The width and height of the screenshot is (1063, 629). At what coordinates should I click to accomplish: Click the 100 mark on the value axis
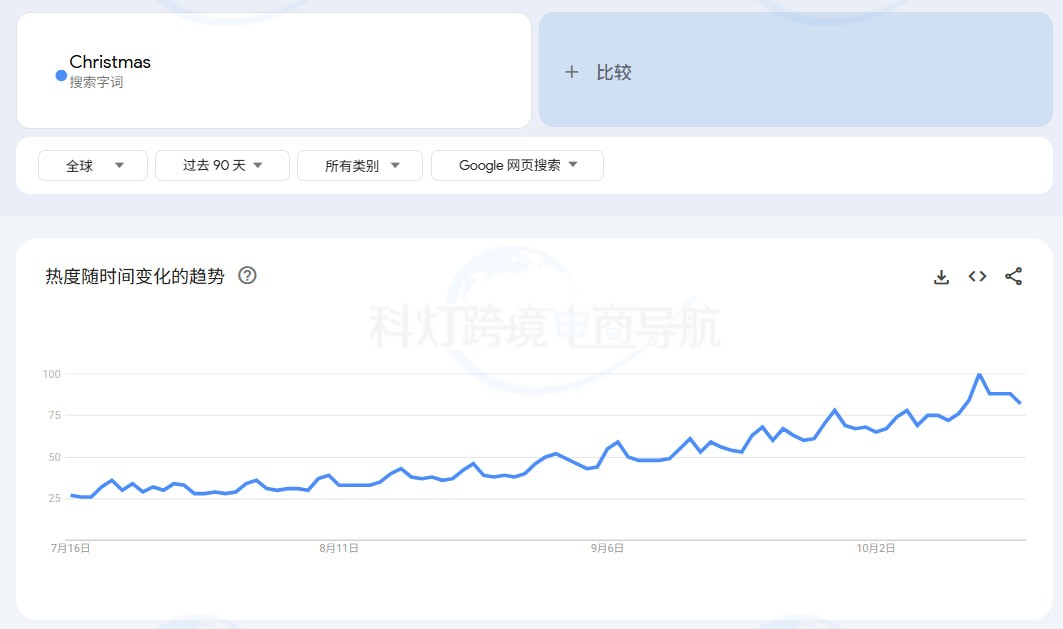coord(52,374)
